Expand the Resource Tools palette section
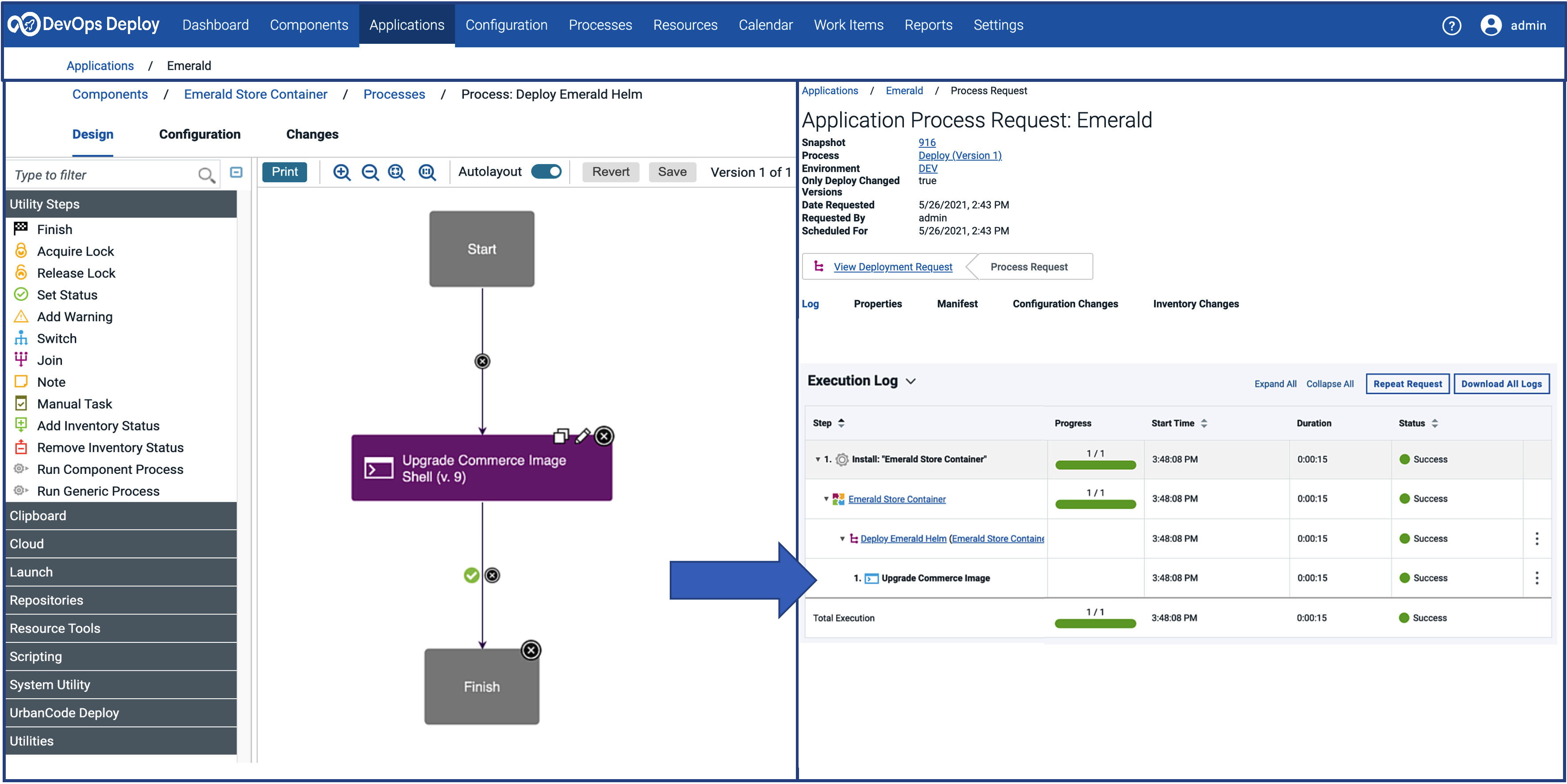 point(121,628)
